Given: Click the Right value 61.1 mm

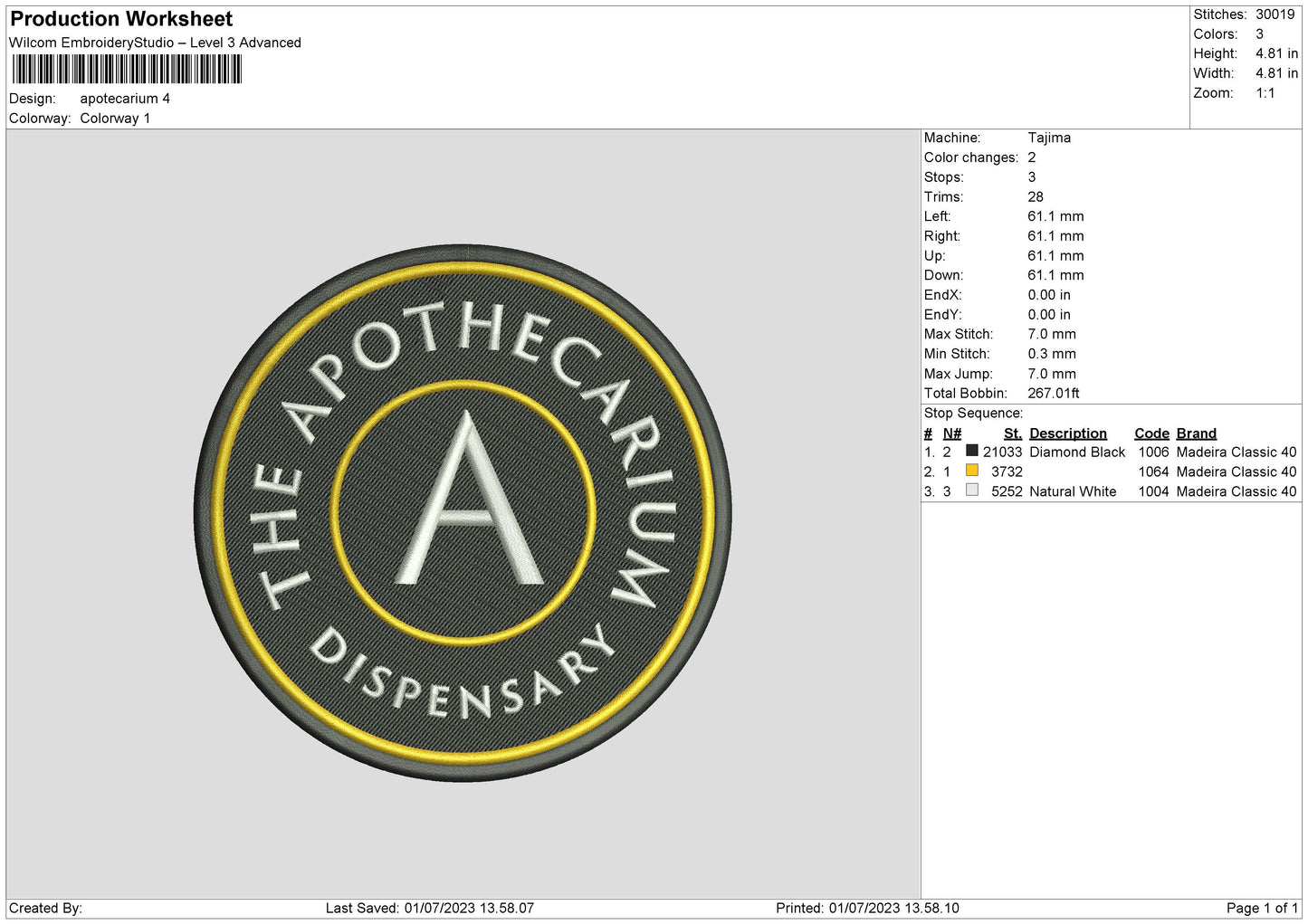Looking at the screenshot, I should point(1055,236).
